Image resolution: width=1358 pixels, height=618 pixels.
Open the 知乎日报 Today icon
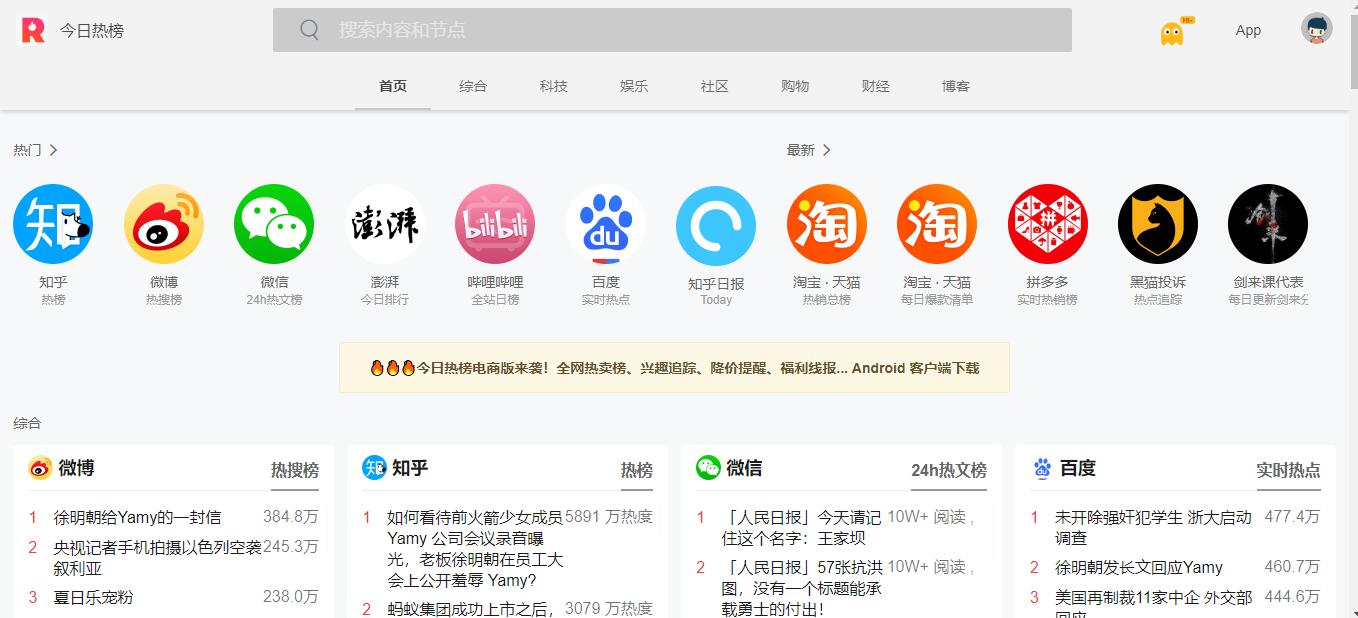coord(716,226)
